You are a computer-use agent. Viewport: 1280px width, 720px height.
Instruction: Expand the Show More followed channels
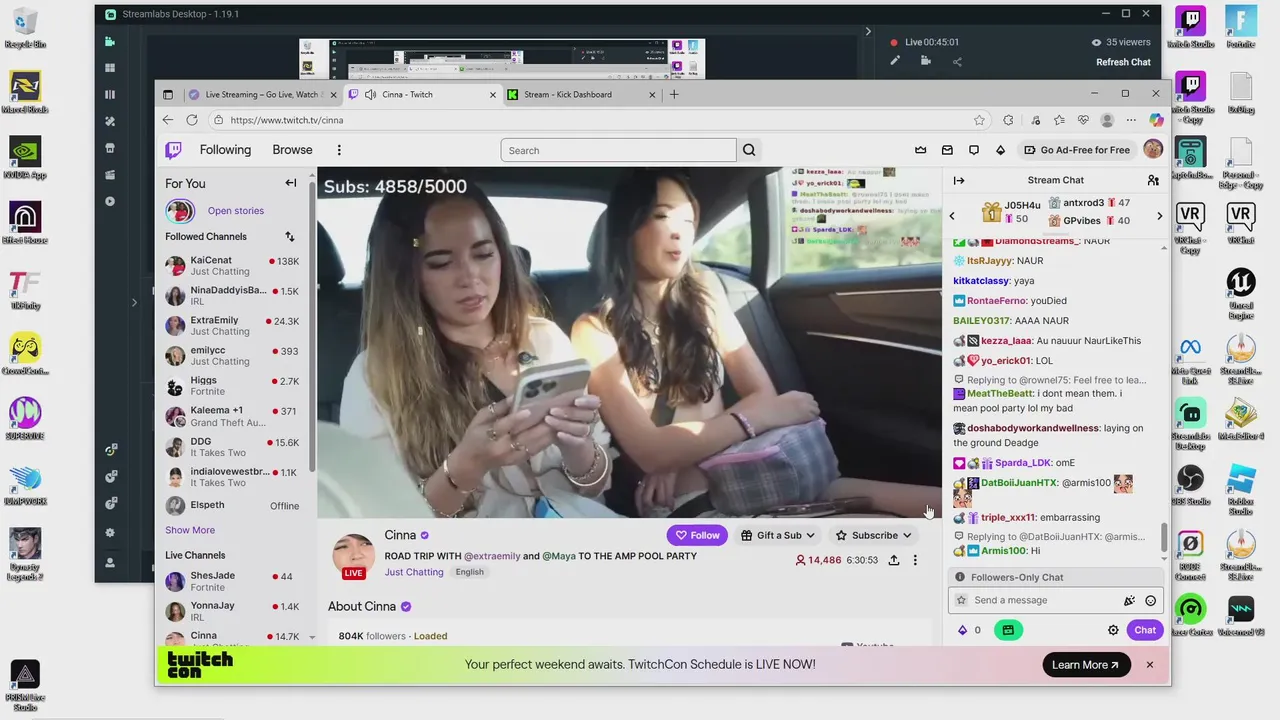pos(190,530)
